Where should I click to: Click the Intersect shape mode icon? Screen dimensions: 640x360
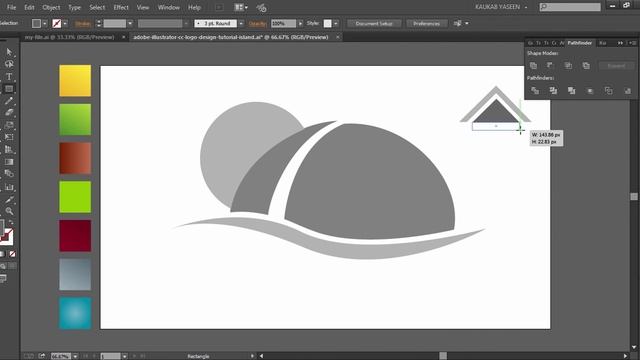pyautogui.click(x=568, y=65)
